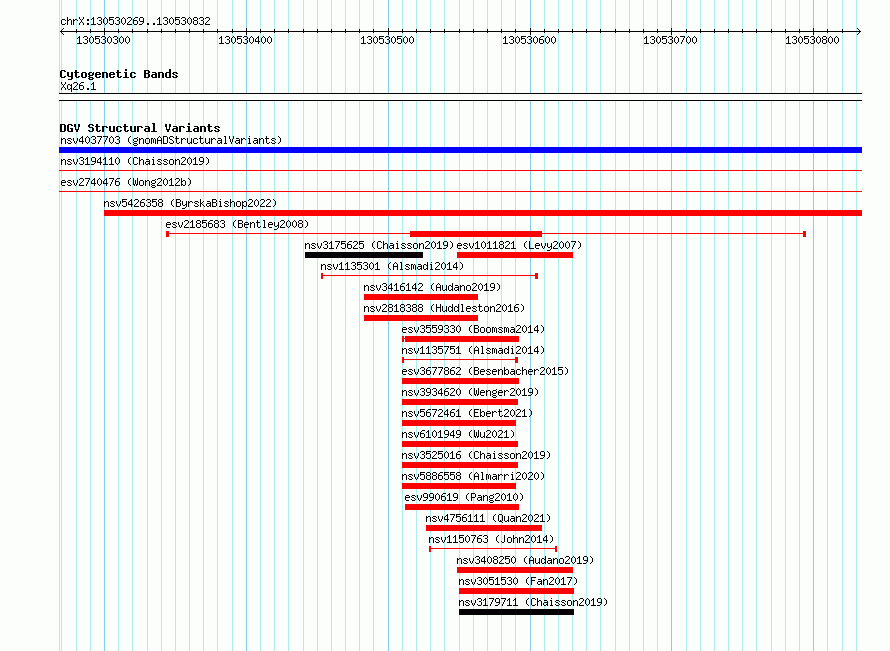
Task: Select red bar of nsv3051530 Fan2017
Action: (x=517, y=591)
